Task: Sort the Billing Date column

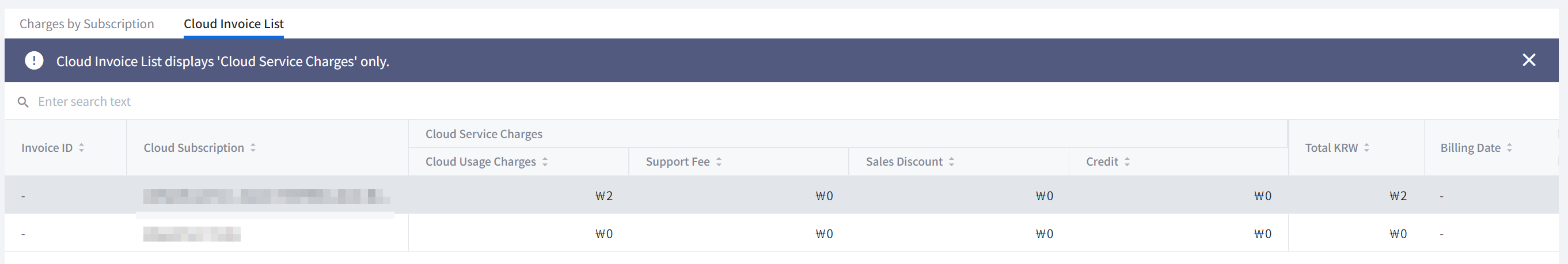Action: (1509, 148)
